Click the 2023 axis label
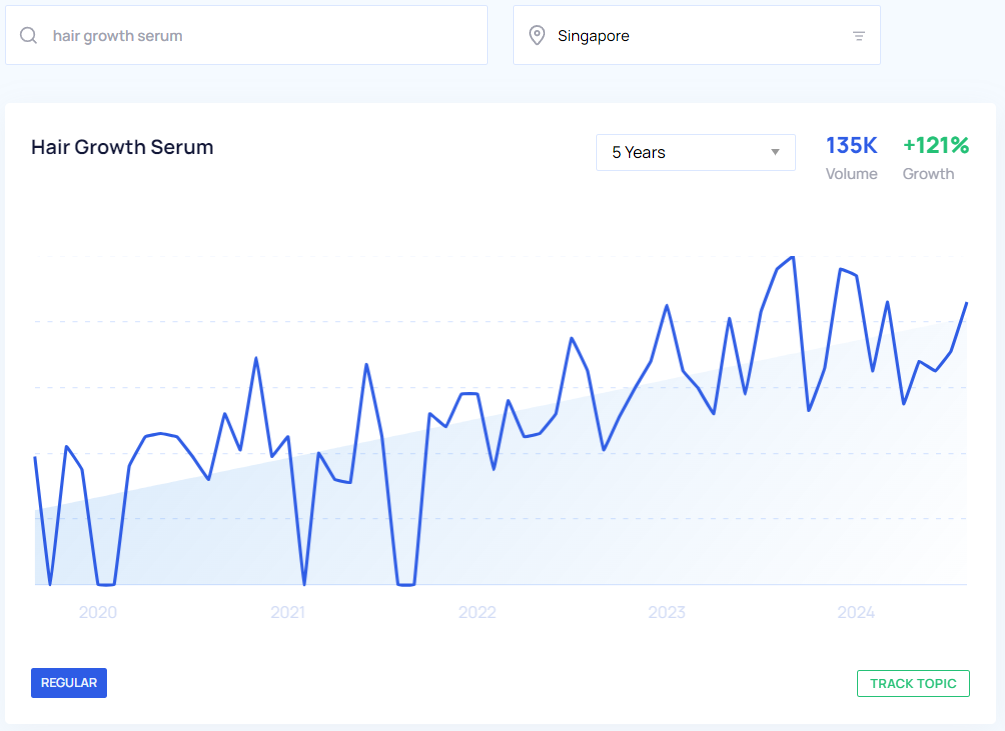The height and width of the screenshot is (731, 1005). click(667, 612)
